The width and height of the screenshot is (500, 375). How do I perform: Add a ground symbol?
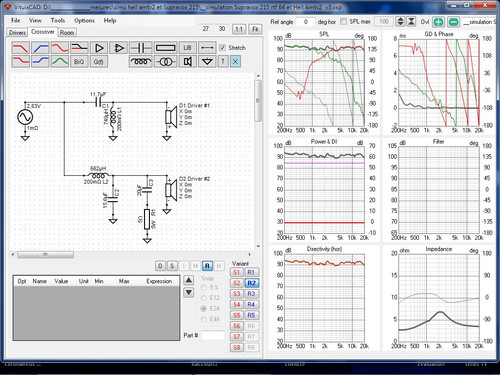[x=207, y=62]
